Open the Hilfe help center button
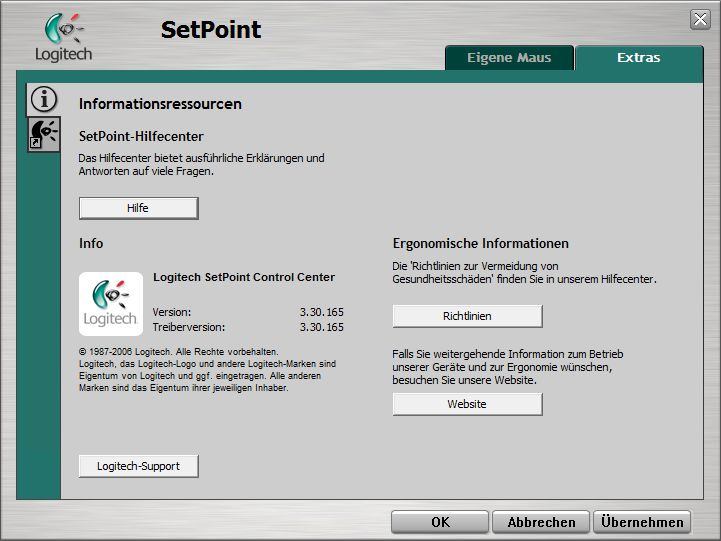Image resolution: width=721 pixels, height=541 pixels. 138,208
